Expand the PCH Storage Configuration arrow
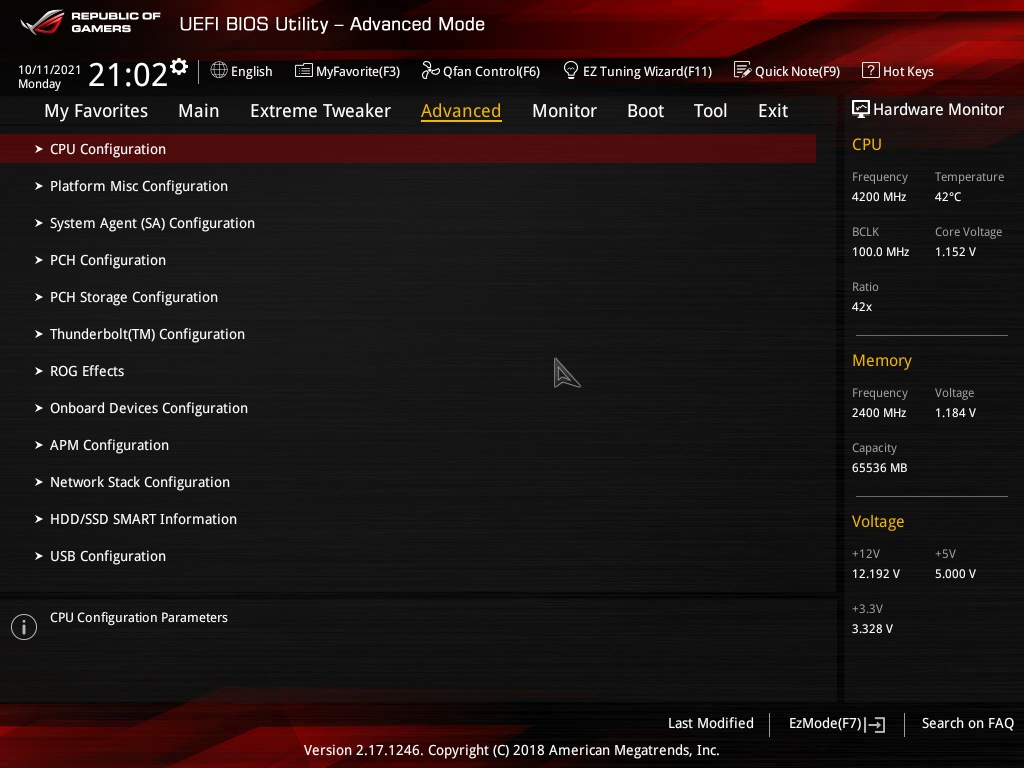1024x768 pixels. (x=39, y=297)
